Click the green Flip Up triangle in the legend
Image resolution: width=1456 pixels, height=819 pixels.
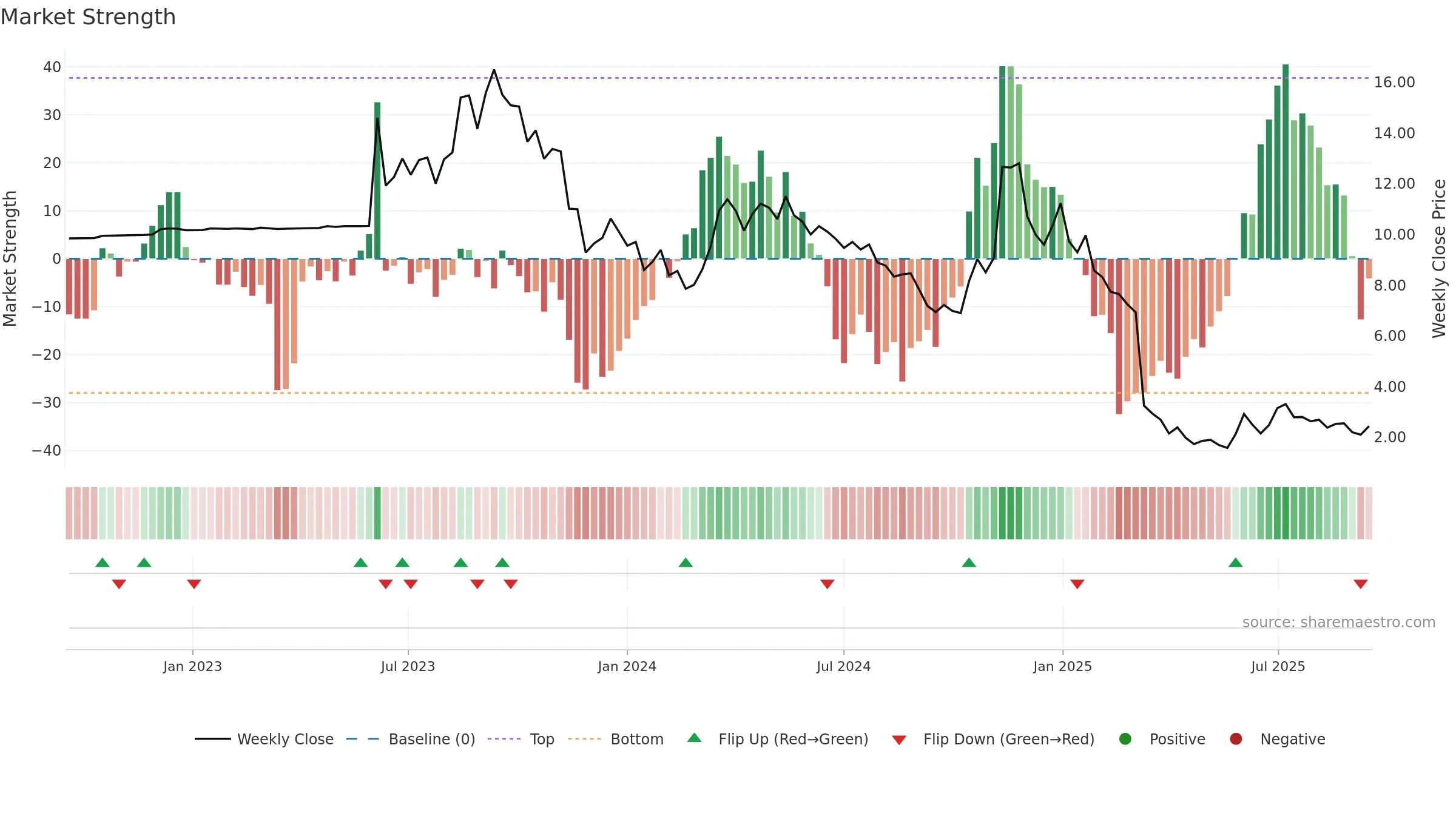pos(695,738)
